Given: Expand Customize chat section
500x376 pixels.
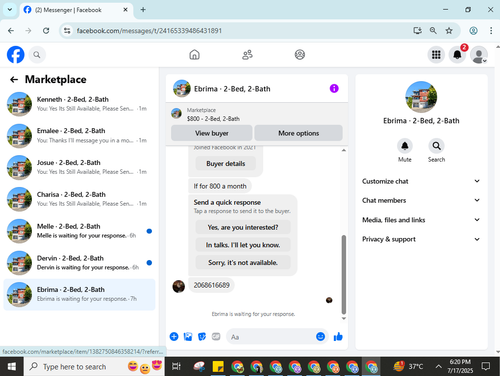Looking at the screenshot, I should coord(421,181).
